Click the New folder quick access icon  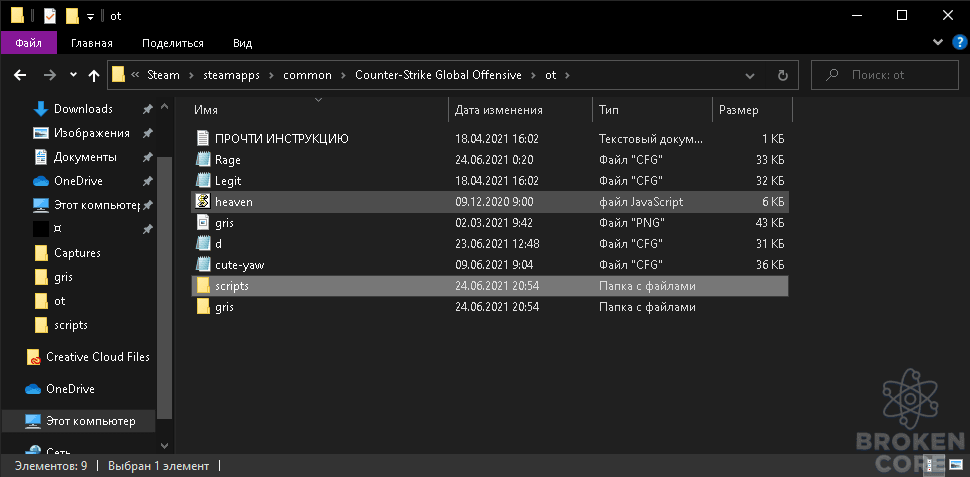point(72,15)
